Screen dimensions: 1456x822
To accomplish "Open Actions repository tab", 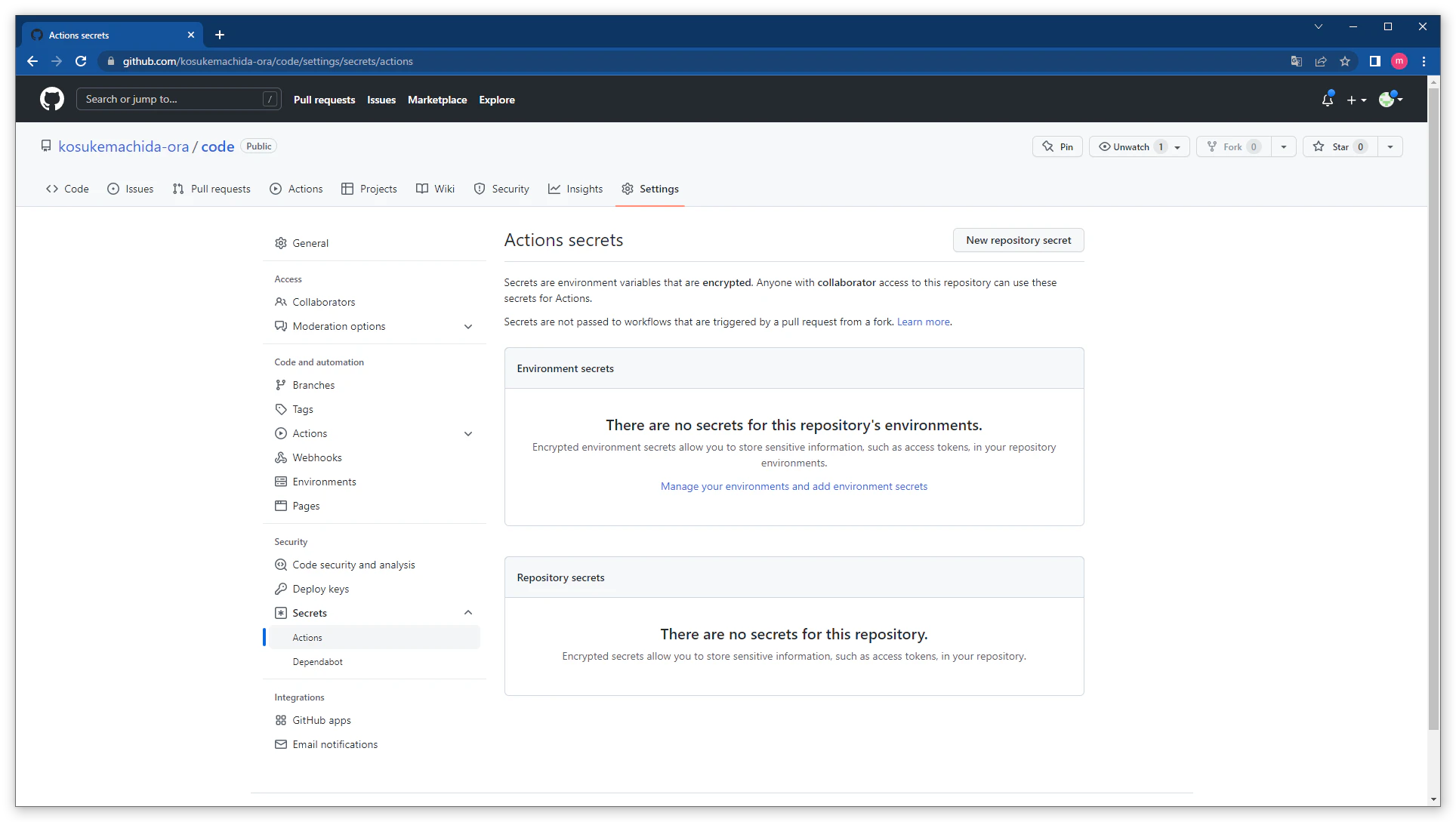I will tap(296, 189).
